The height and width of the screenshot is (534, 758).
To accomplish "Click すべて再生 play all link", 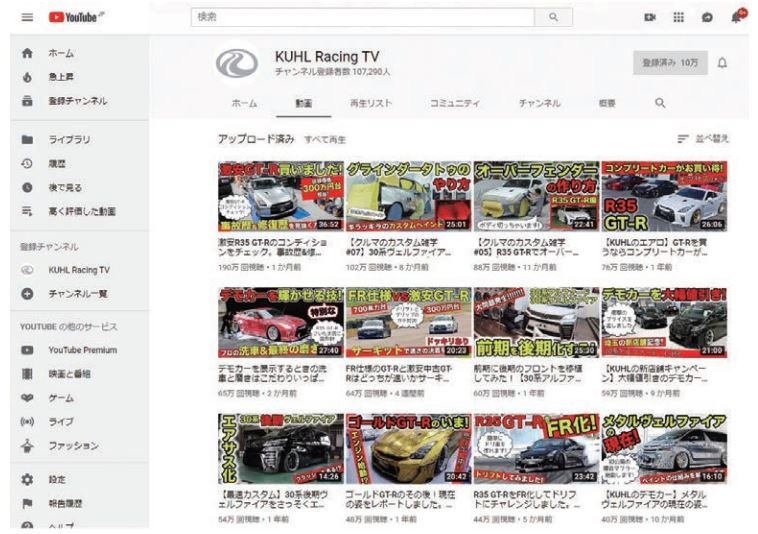I will 325,140.
